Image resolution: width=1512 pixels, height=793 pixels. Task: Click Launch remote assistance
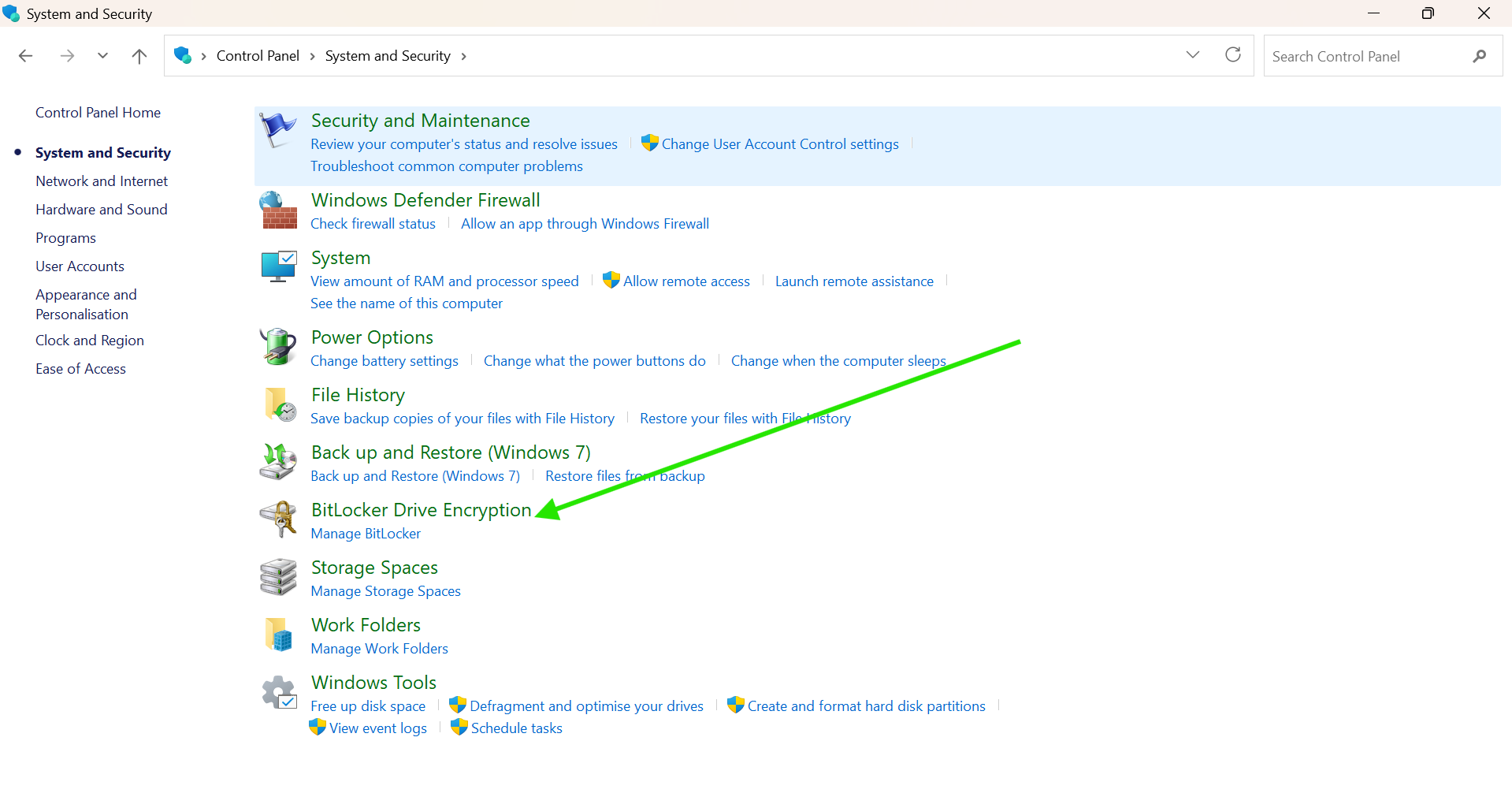coord(854,281)
